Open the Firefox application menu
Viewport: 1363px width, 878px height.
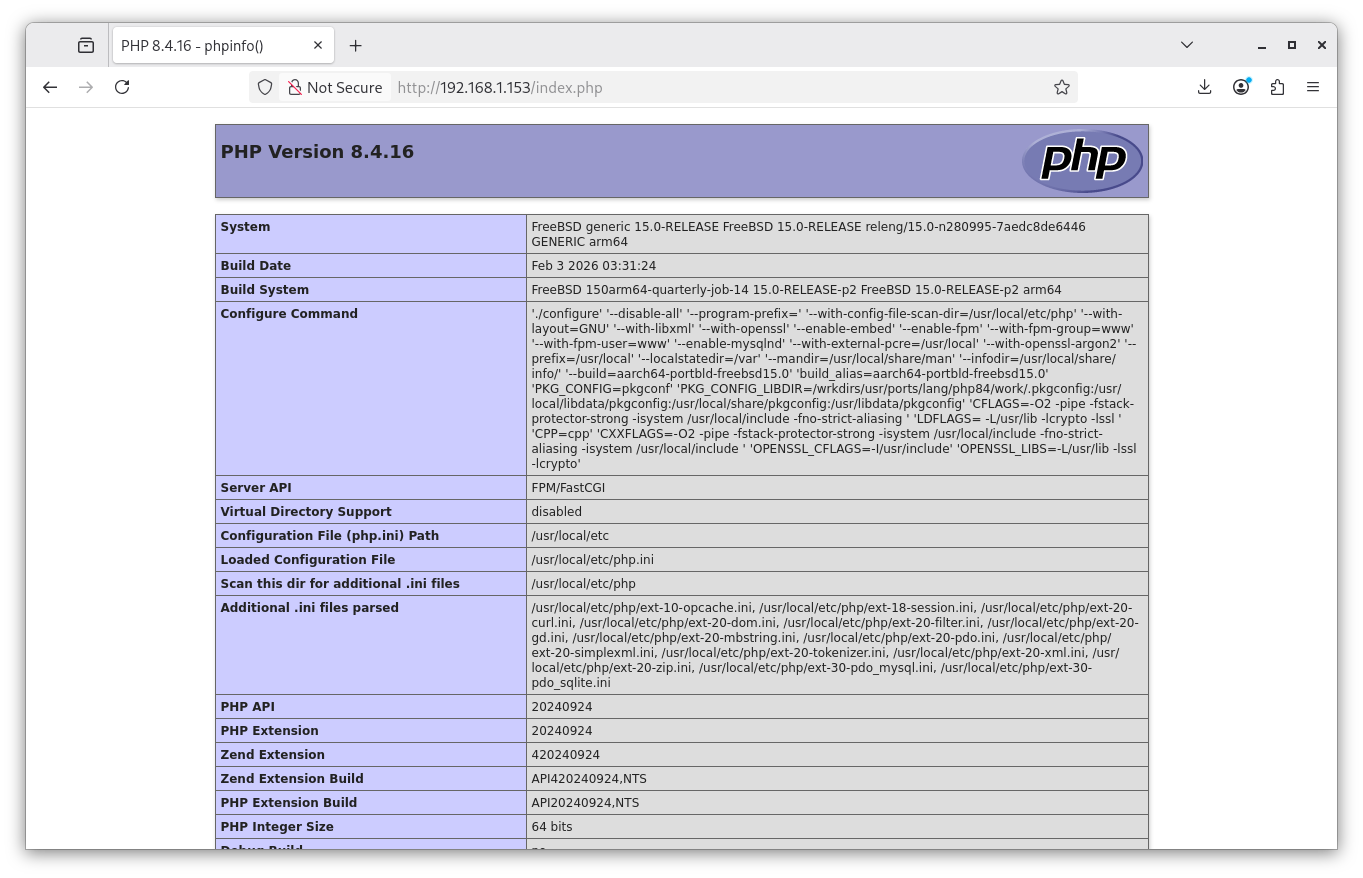[x=1313, y=87]
